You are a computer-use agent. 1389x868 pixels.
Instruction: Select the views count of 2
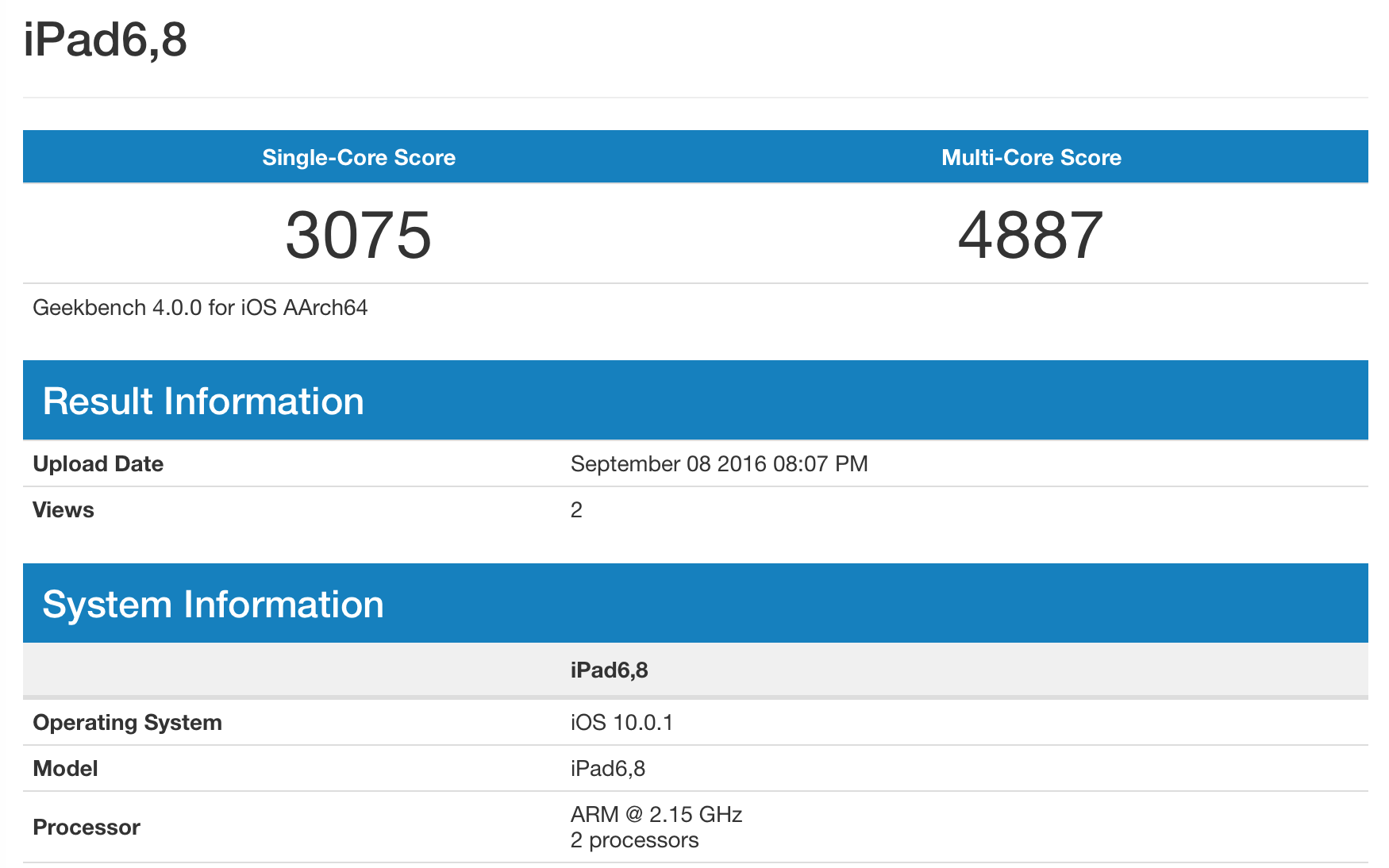coord(576,510)
